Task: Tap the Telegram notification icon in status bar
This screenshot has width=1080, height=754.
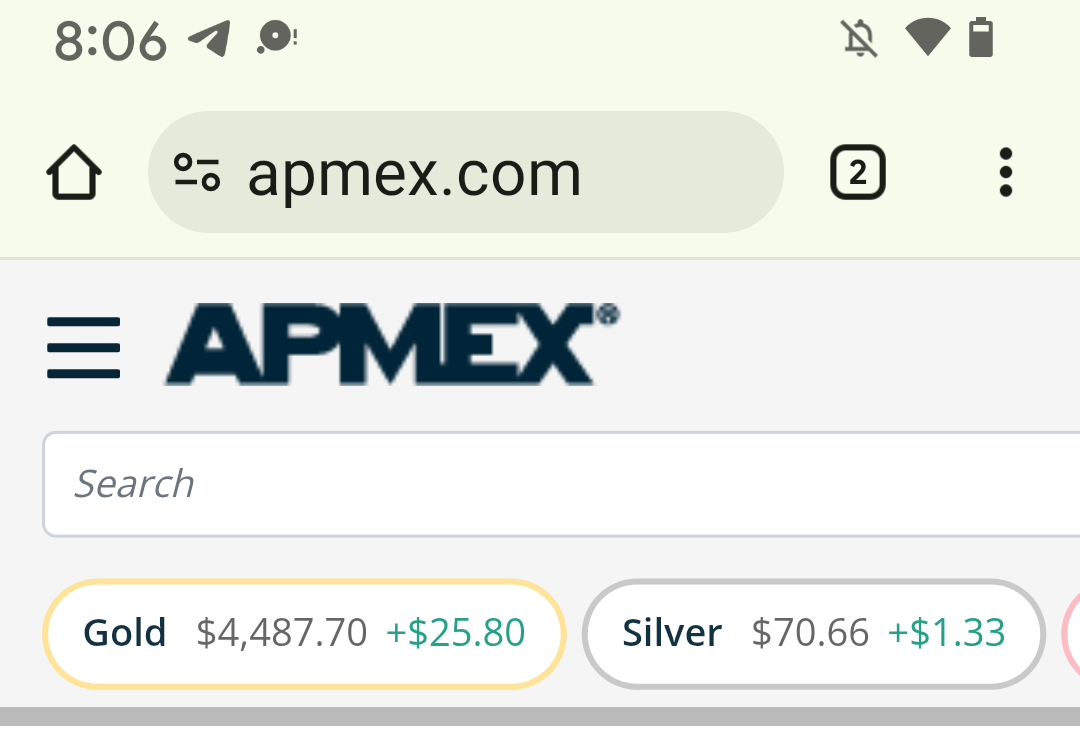Action: tap(210, 40)
